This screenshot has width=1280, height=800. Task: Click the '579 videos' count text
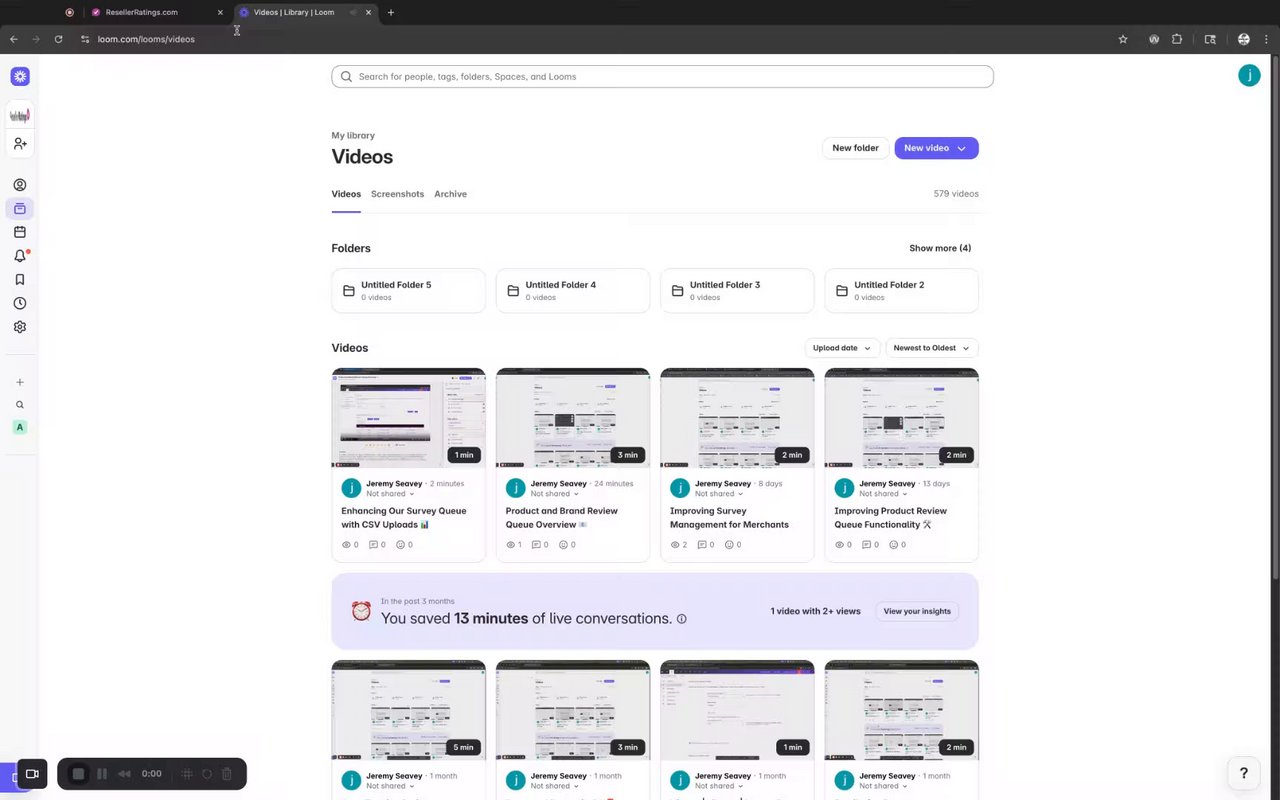pyautogui.click(x=956, y=194)
